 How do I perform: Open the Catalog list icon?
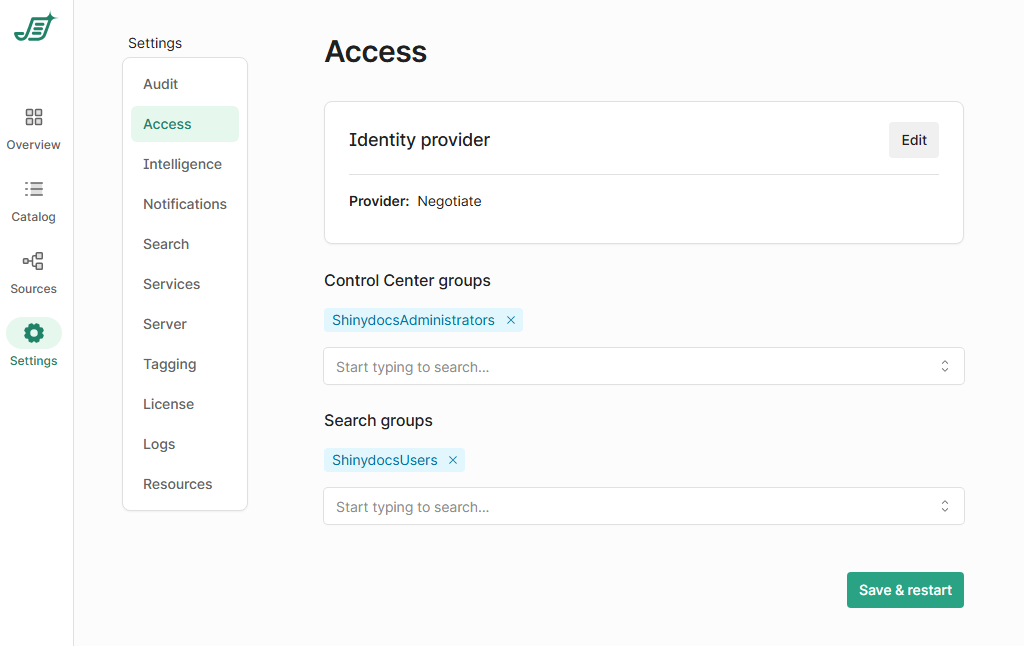click(34, 189)
